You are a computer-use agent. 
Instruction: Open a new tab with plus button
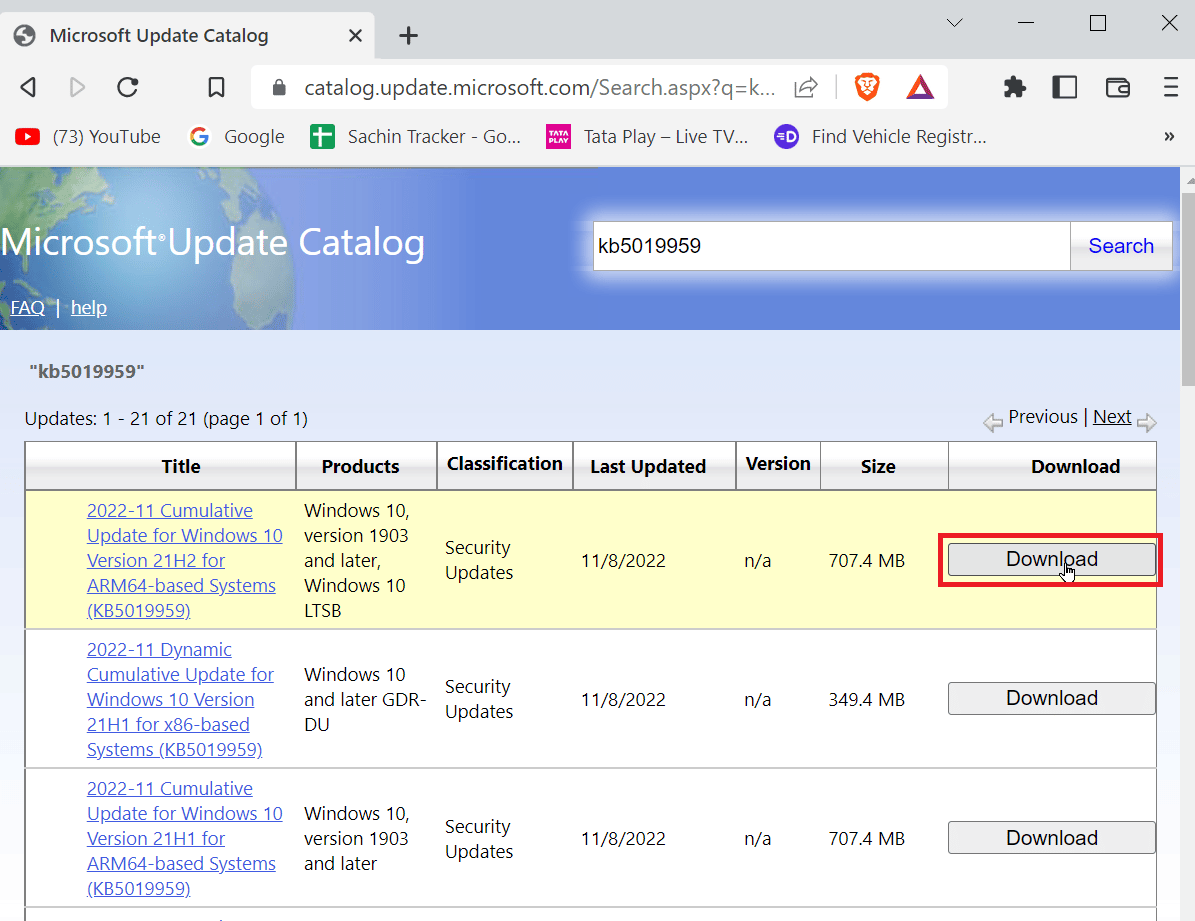point(408,35)
